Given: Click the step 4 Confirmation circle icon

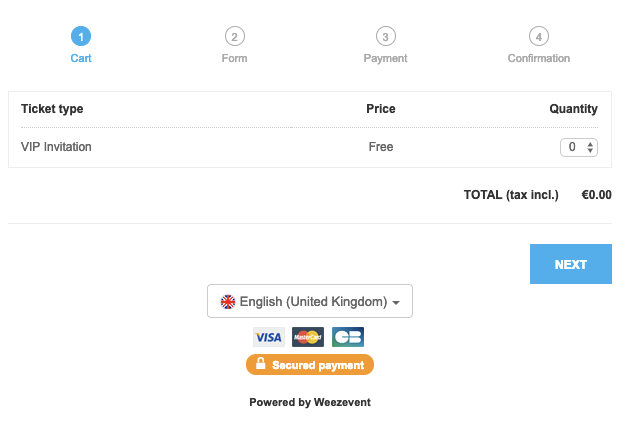Looking at the screenshot, I should pyautogui.click(x=539, y=36).
